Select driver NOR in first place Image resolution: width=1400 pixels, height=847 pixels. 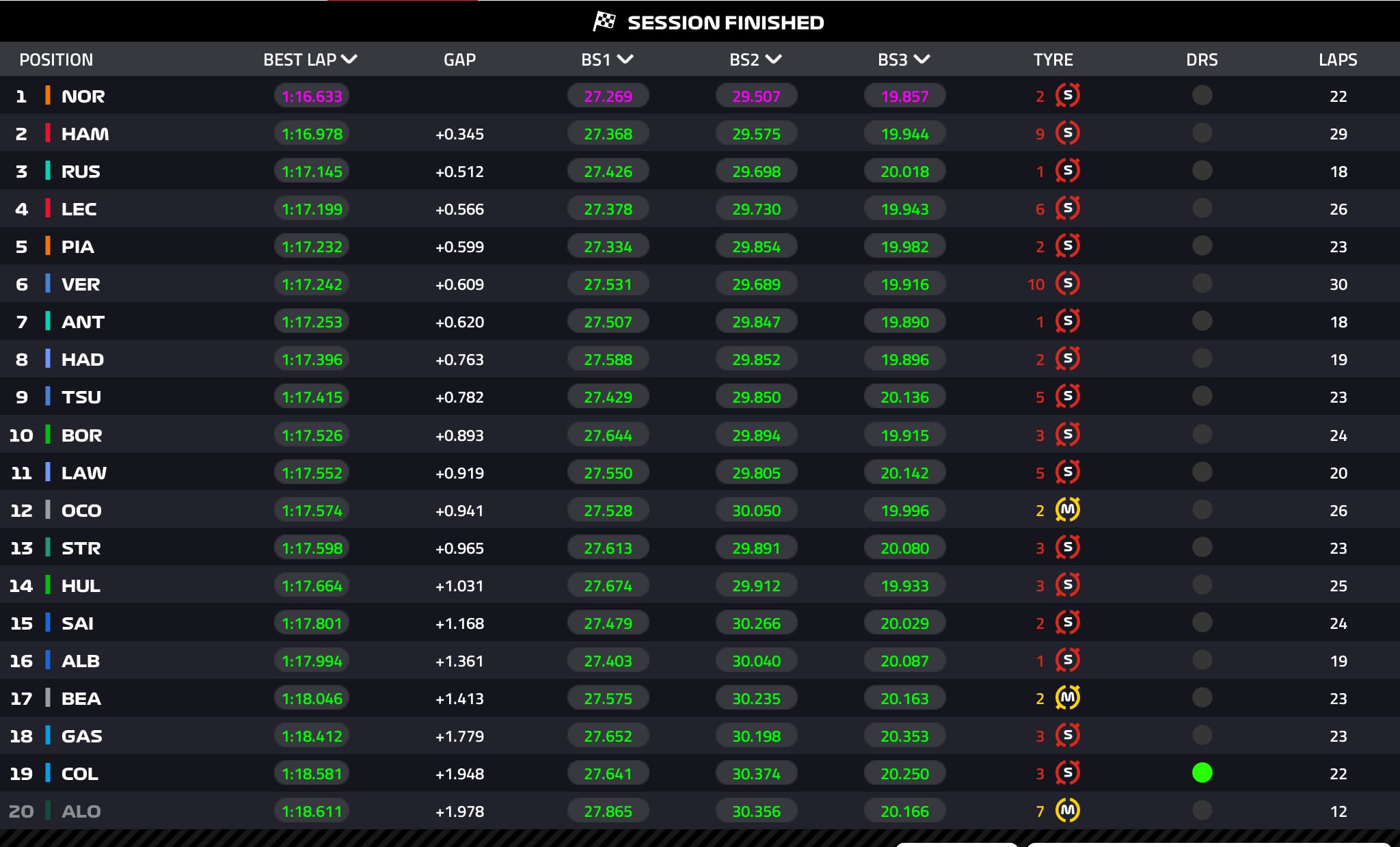pos(83,96)
